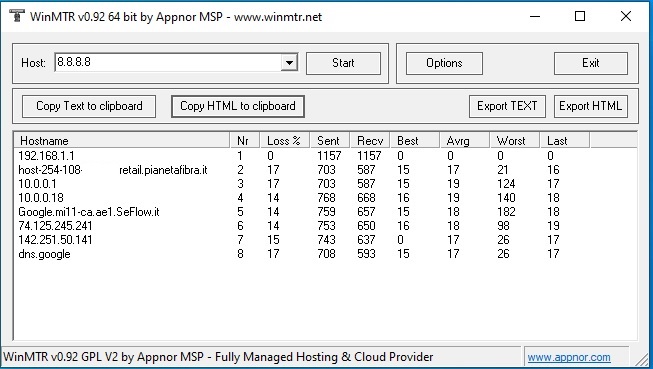
Task: Click the Host input field showing 8.8.8.8
Action: coord(168,62)
